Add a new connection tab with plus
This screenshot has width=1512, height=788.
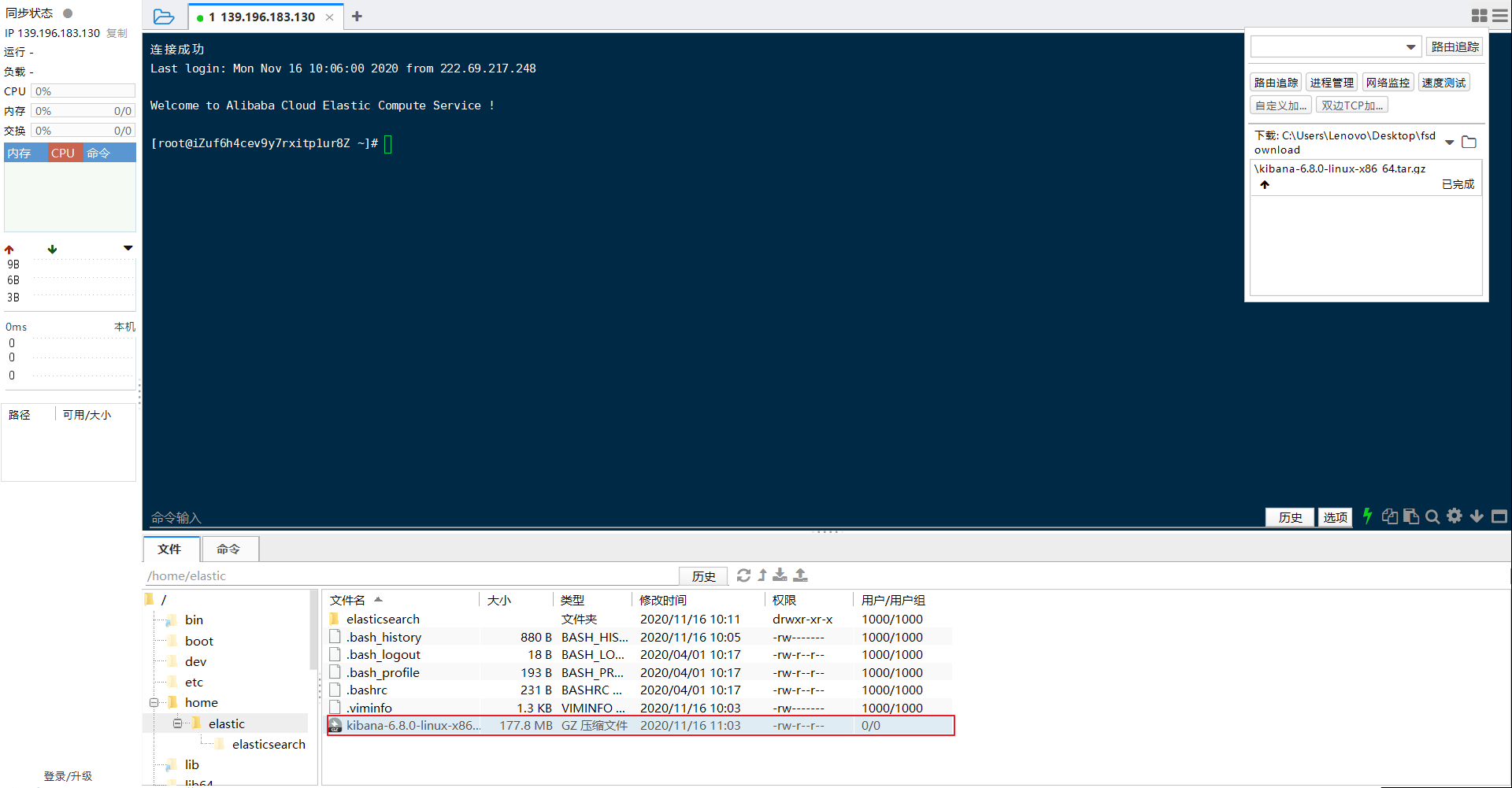357,17
